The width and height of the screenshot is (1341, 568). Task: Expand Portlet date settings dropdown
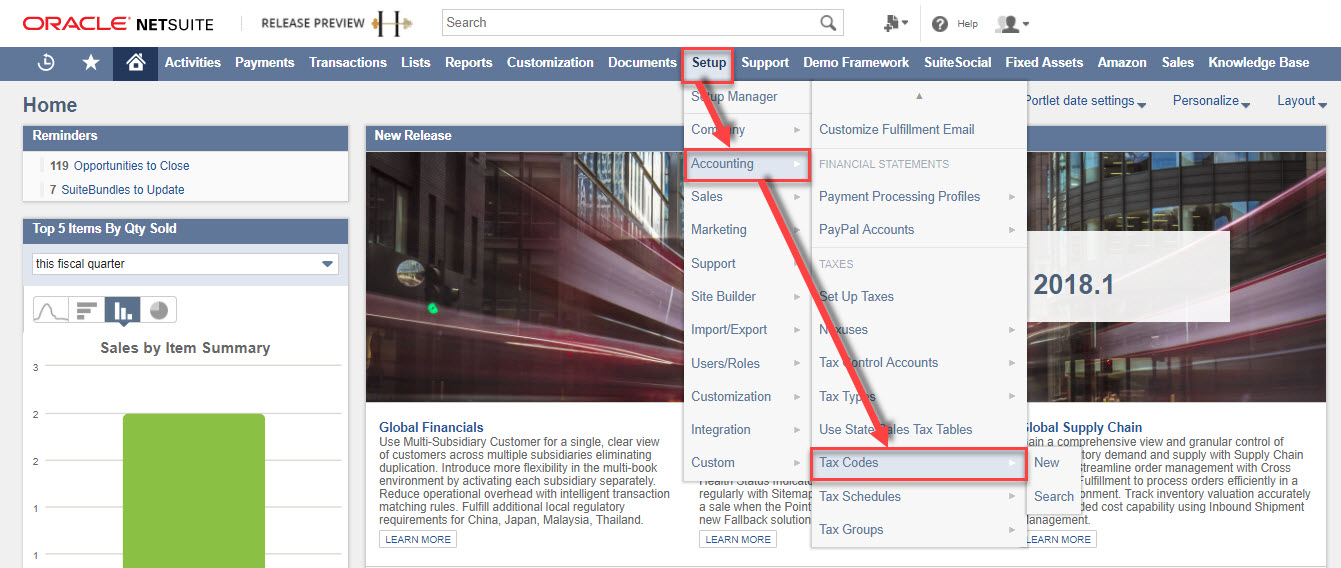click(1085, 101)
